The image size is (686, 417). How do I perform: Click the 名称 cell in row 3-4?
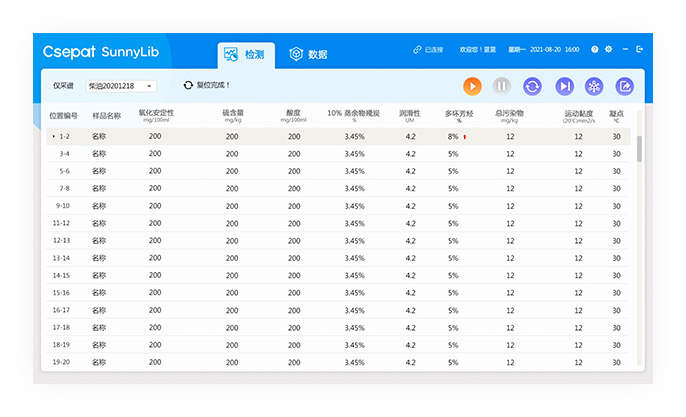[x=99, y=154]
